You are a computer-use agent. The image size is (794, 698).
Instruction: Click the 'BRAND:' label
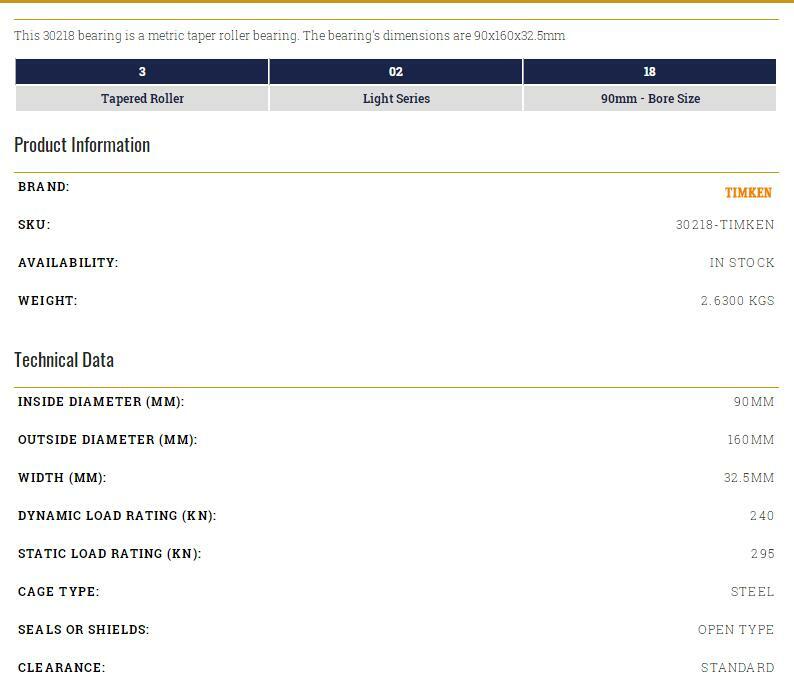(x=44, y=186)
